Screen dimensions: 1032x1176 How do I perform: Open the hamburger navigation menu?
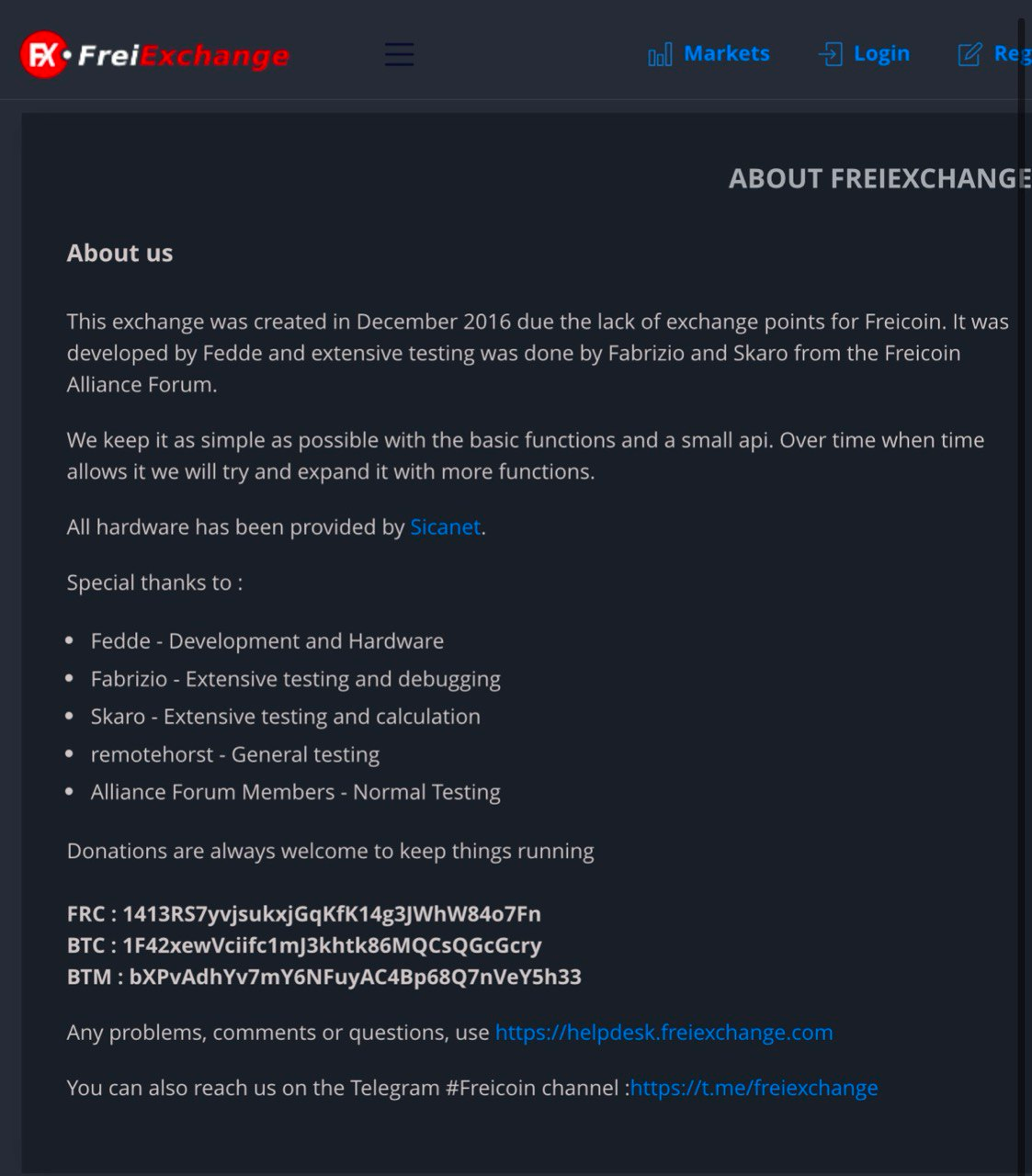(x=399, y=55)
